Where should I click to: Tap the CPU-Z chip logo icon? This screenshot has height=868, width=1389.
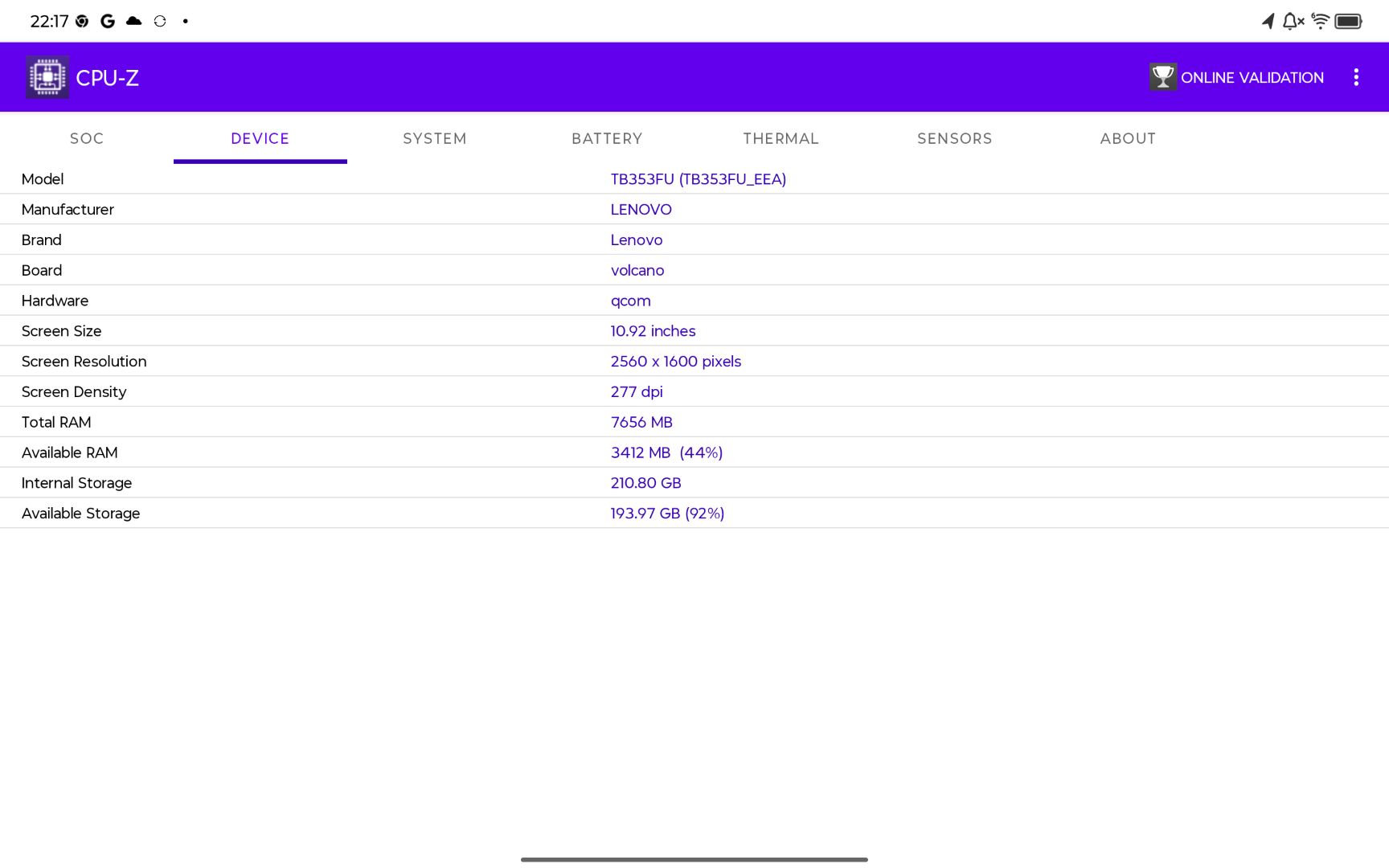pyautogui.click(x=47, y=77)
